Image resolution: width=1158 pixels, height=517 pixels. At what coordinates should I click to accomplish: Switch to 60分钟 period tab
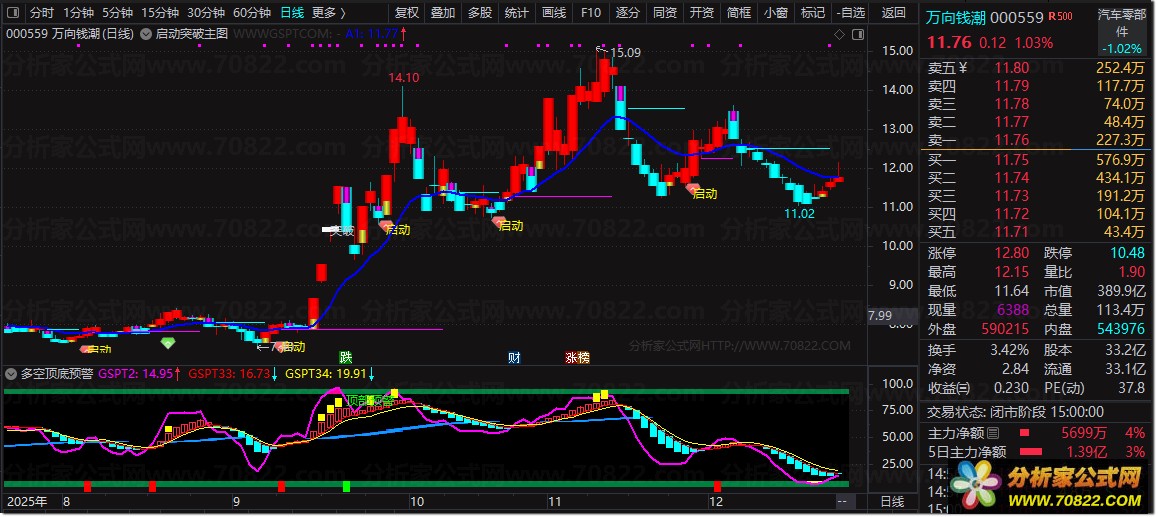pyautogui.click(x=251, y=13)
